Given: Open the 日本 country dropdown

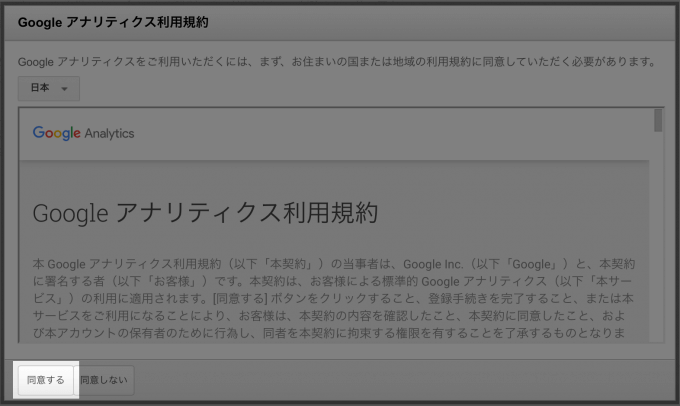Looking at the screenshot, I should pos(49,88).
